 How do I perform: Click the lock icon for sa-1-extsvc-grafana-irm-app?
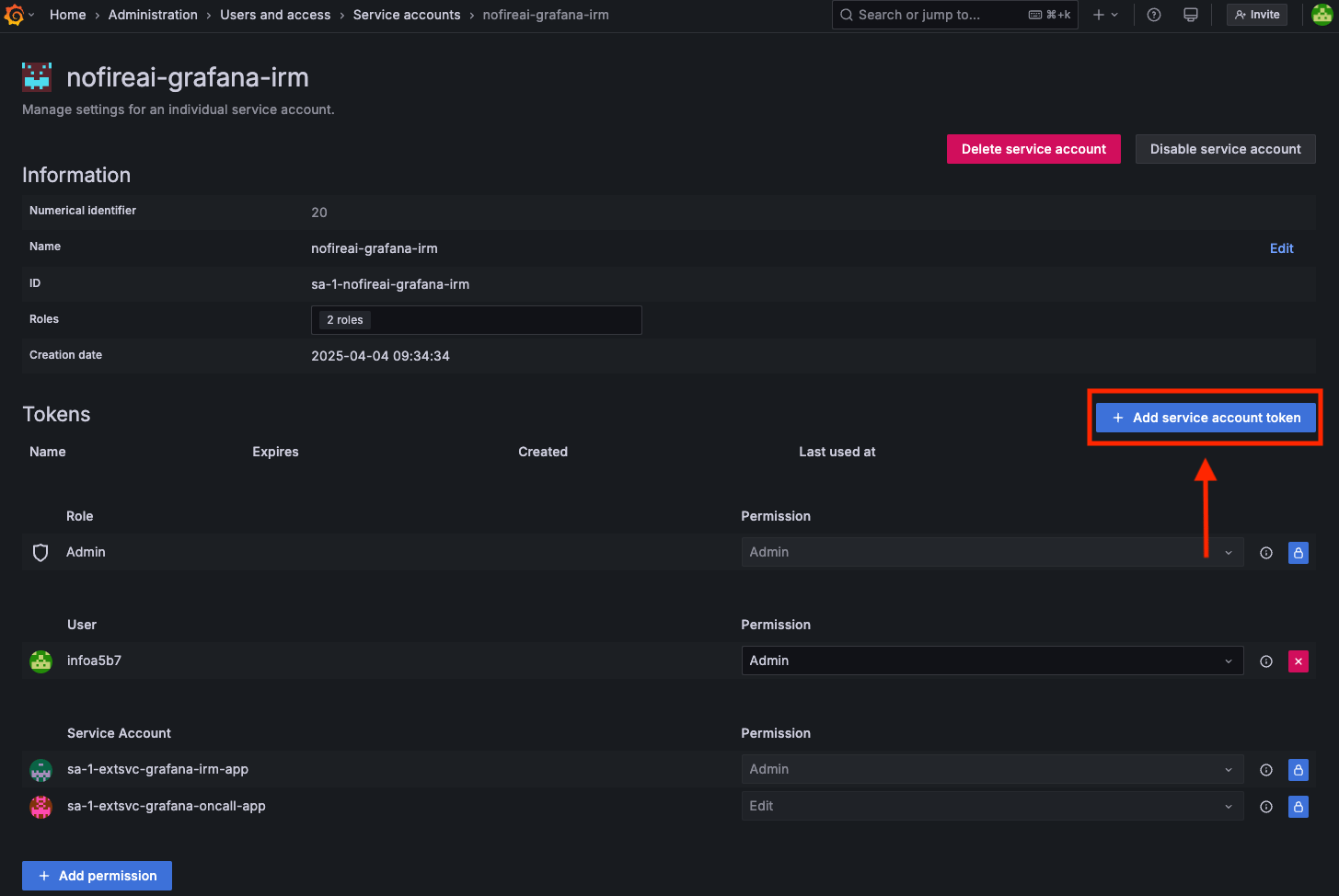coord(1299,770)
